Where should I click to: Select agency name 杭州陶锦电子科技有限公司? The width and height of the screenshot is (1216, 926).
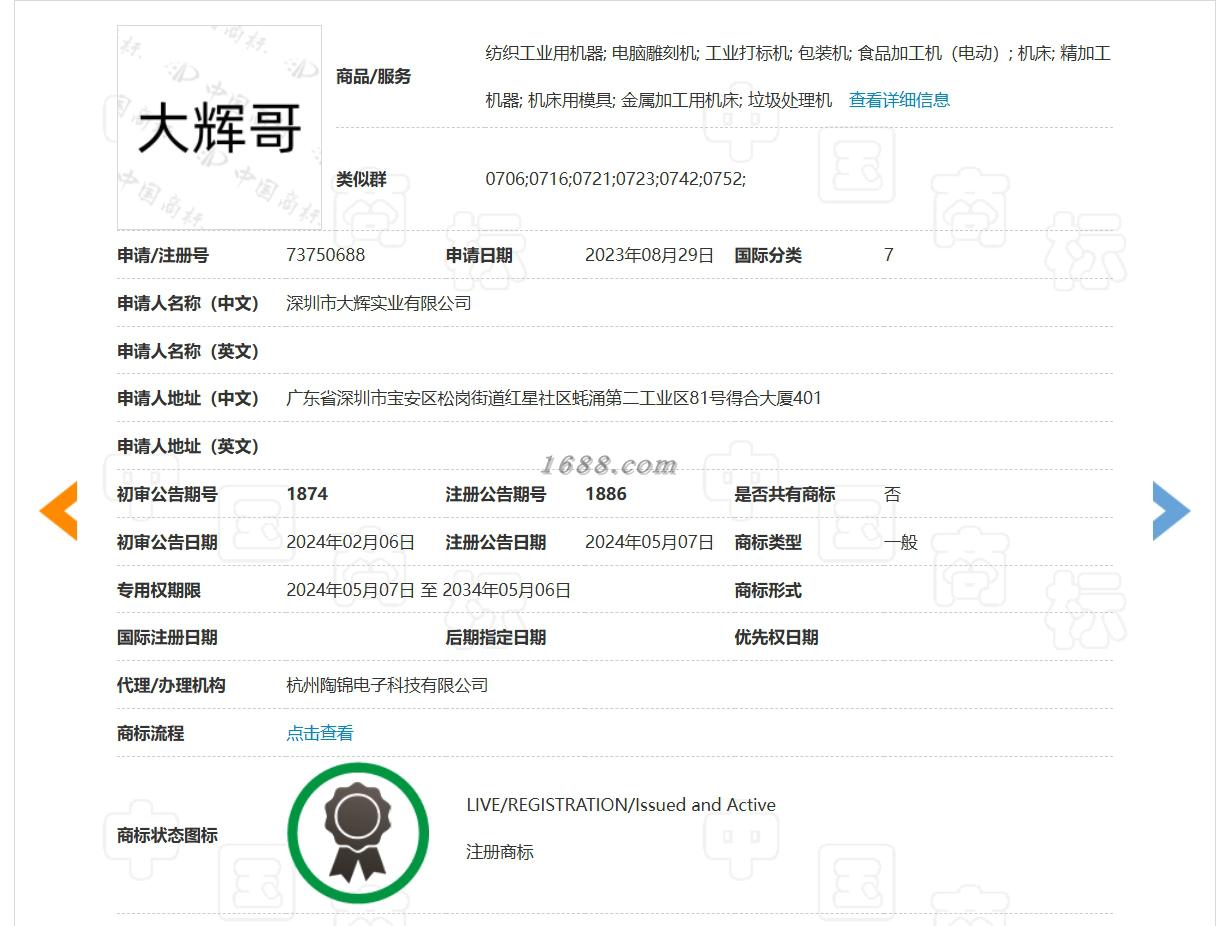[387, 685]
